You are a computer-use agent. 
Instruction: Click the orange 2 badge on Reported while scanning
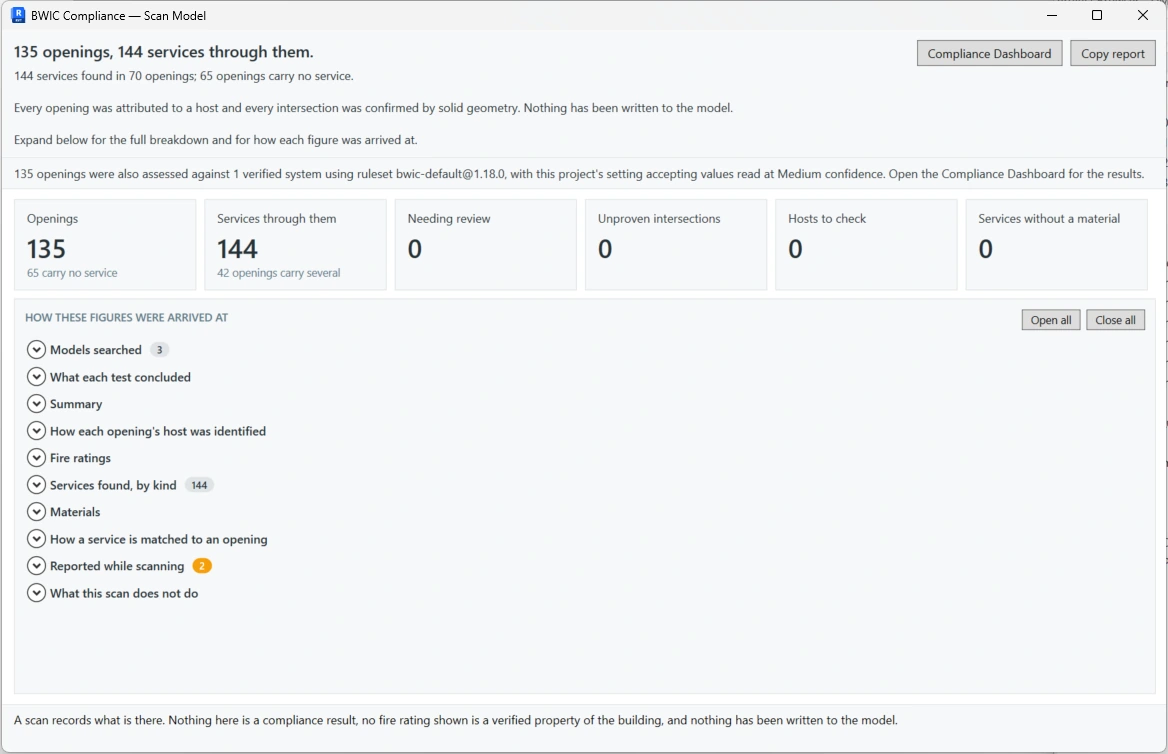[x=202, y=566]
